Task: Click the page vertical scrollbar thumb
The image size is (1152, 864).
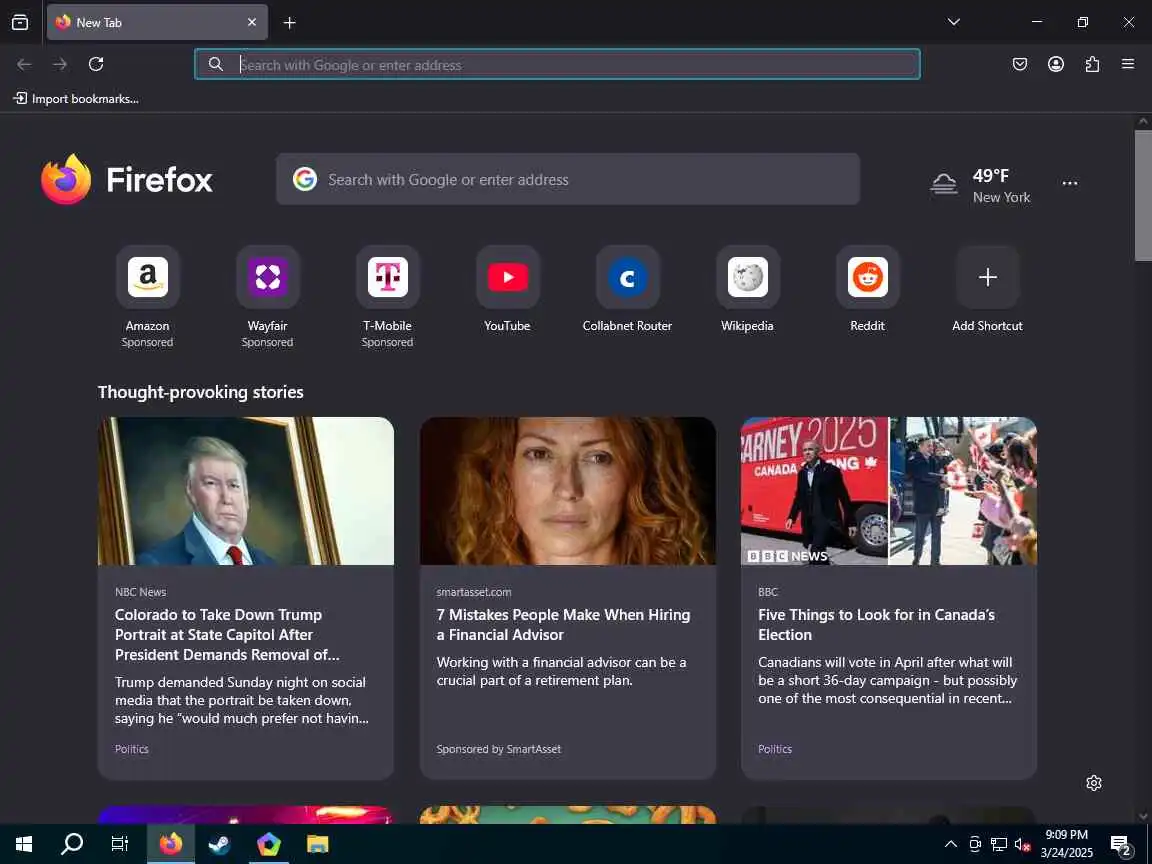Action: tap(1143, 195)
